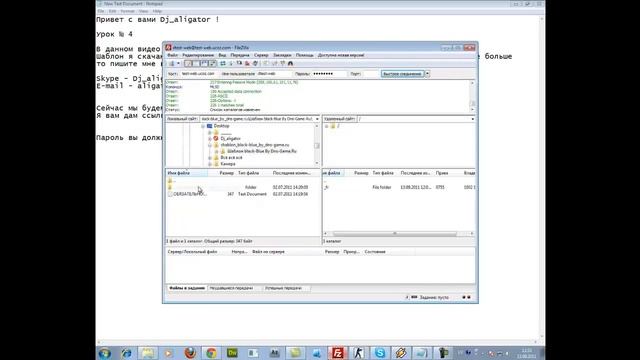Image resolution: width=640 pixels, height=360 pixels.
Task: Click the Skype taskbar icon
Action: (x=380, y=353)
